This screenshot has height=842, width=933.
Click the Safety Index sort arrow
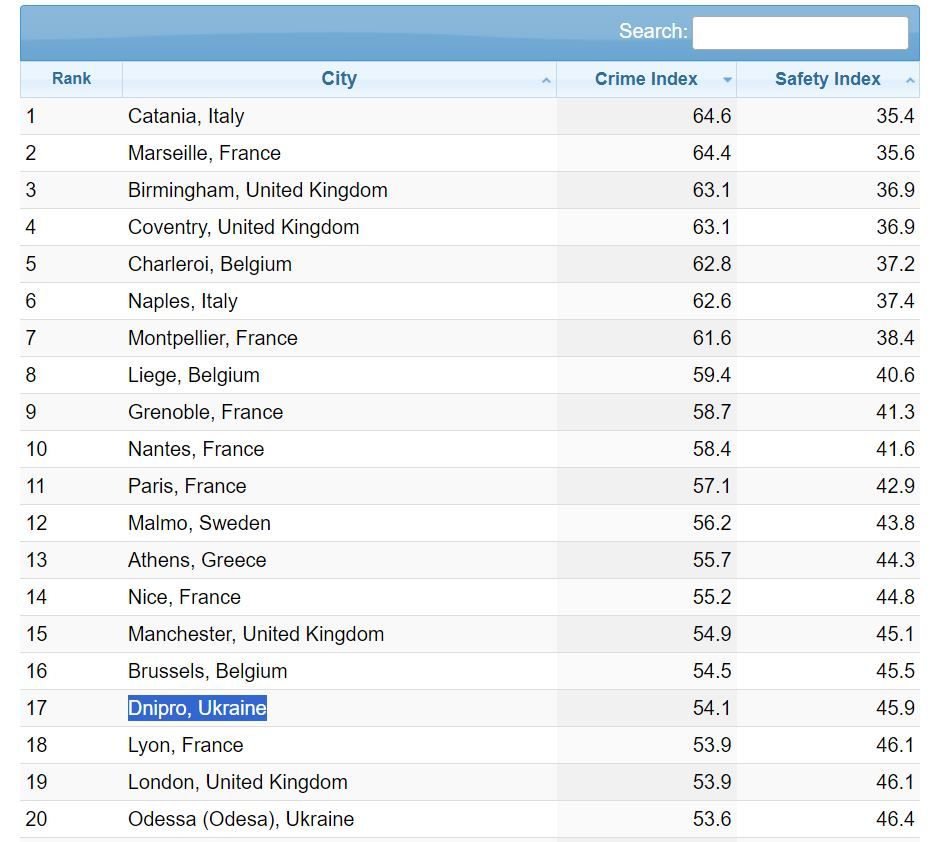coord(910,80)
